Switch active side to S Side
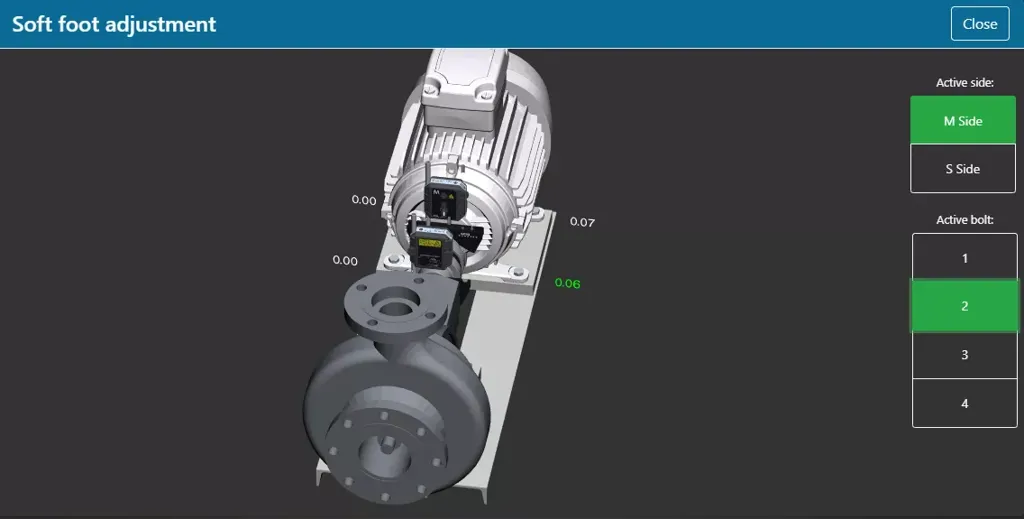 (963, 169)
